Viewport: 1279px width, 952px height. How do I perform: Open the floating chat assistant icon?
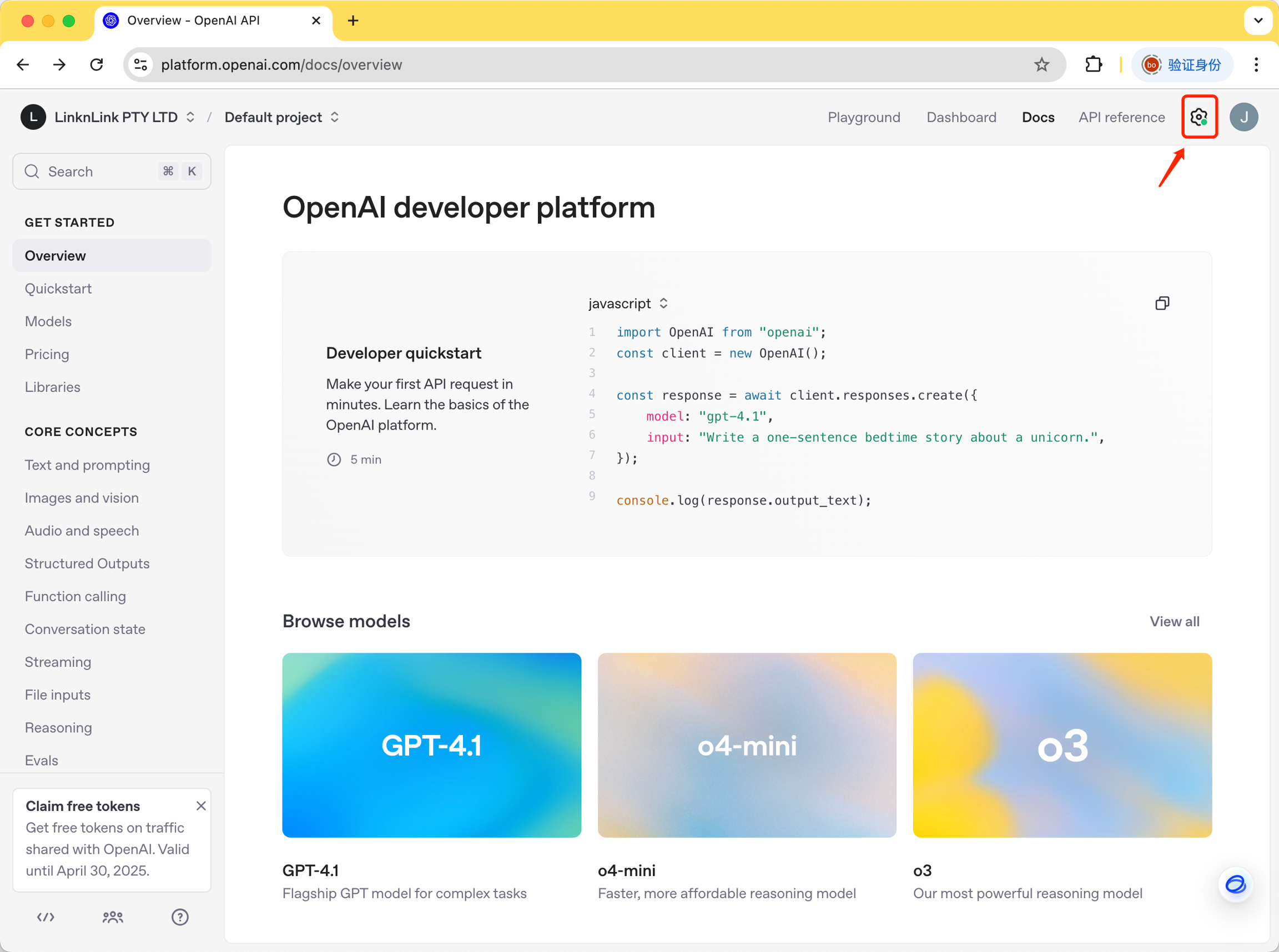1235,884
